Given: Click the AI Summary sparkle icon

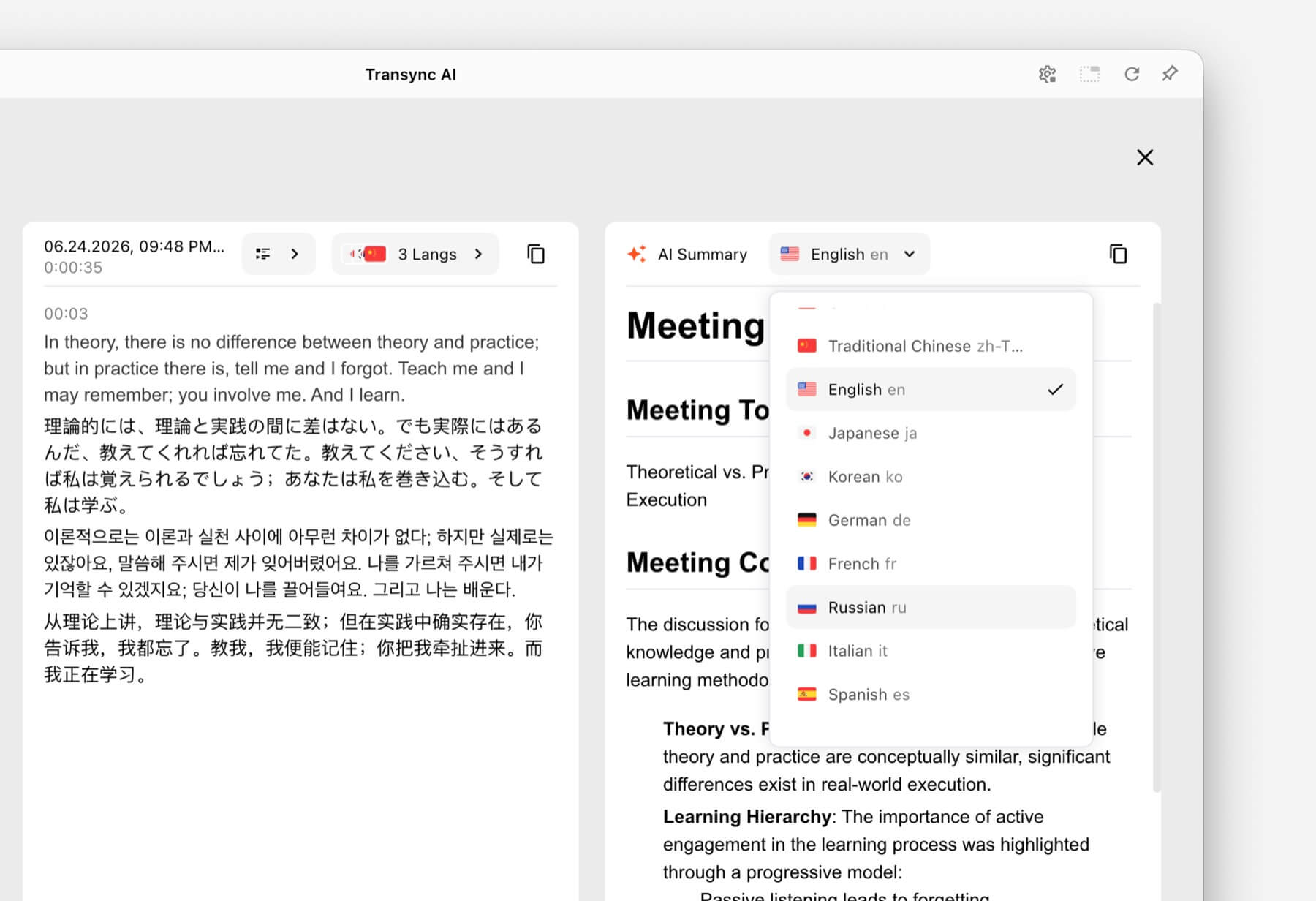Looking at the screenshot, I should pos(637,254).
